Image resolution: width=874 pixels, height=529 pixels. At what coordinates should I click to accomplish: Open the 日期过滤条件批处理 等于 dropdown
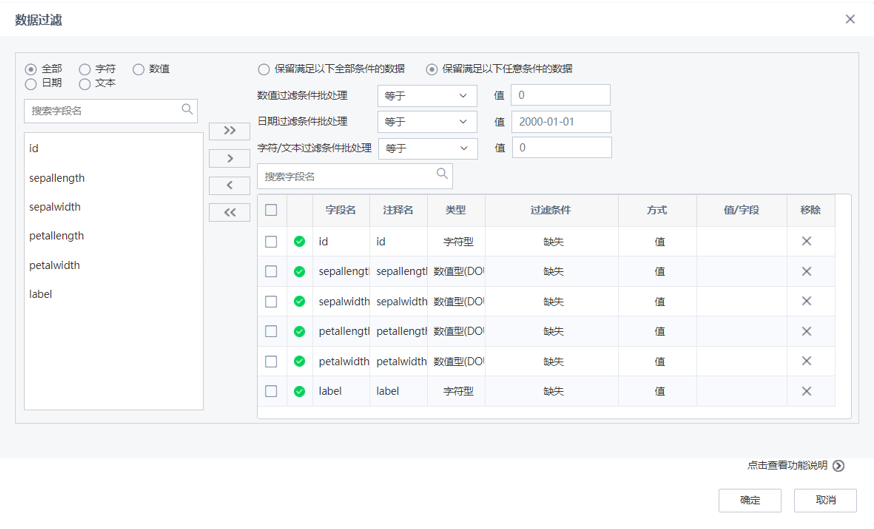point(427,122)
